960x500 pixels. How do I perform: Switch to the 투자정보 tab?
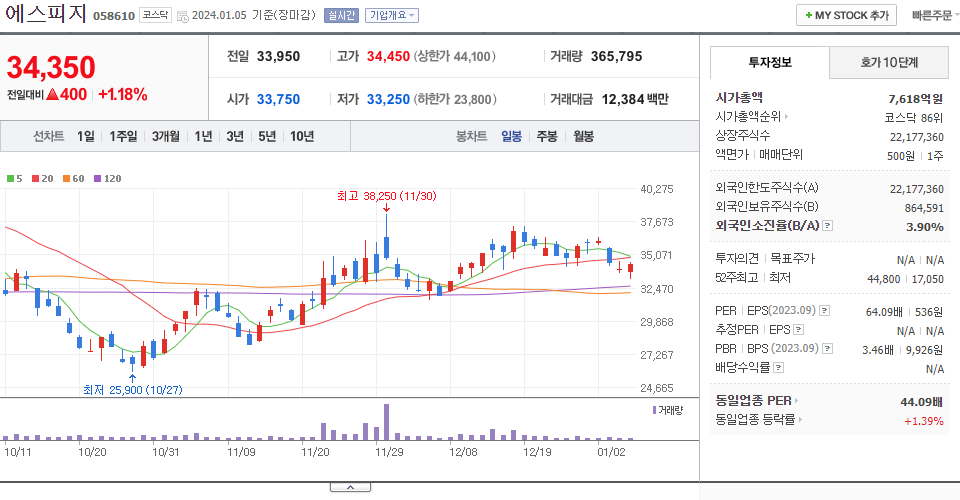[x=770, y=62]
